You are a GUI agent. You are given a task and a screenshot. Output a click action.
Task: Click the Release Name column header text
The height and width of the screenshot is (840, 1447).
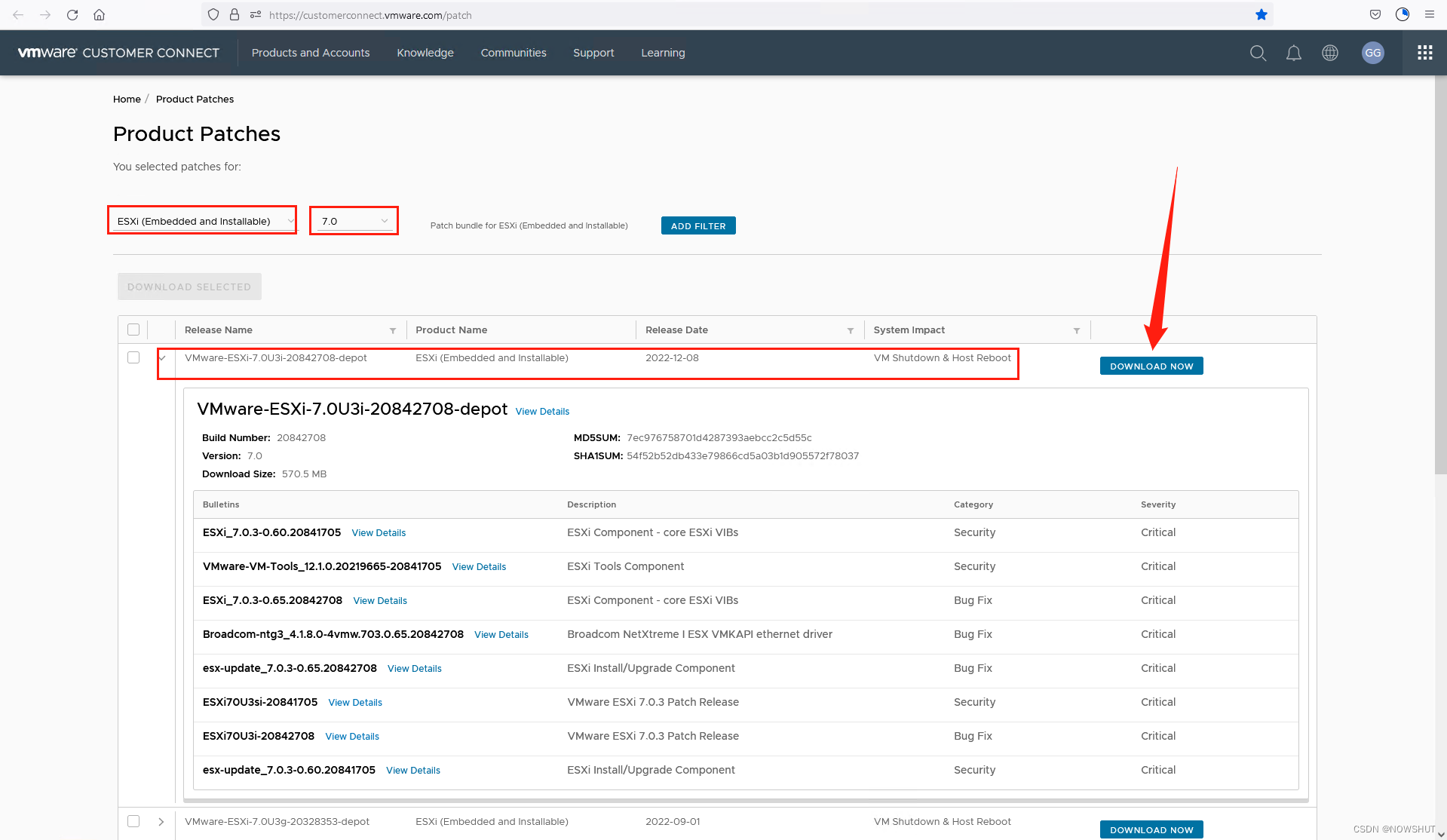pyautogui.click(x=219, y=330)
